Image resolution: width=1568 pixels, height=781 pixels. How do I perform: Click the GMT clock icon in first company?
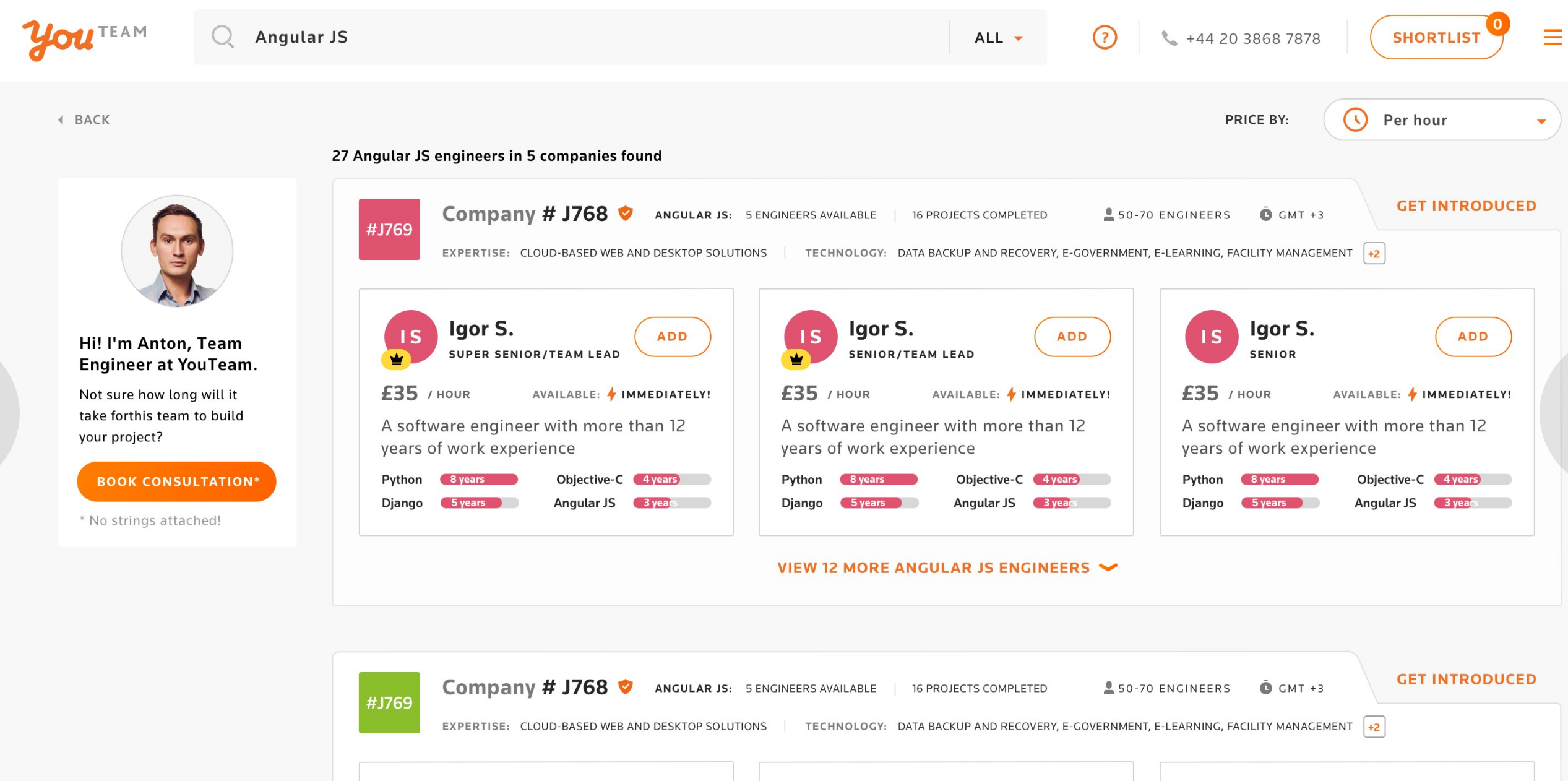(1266, 215)
